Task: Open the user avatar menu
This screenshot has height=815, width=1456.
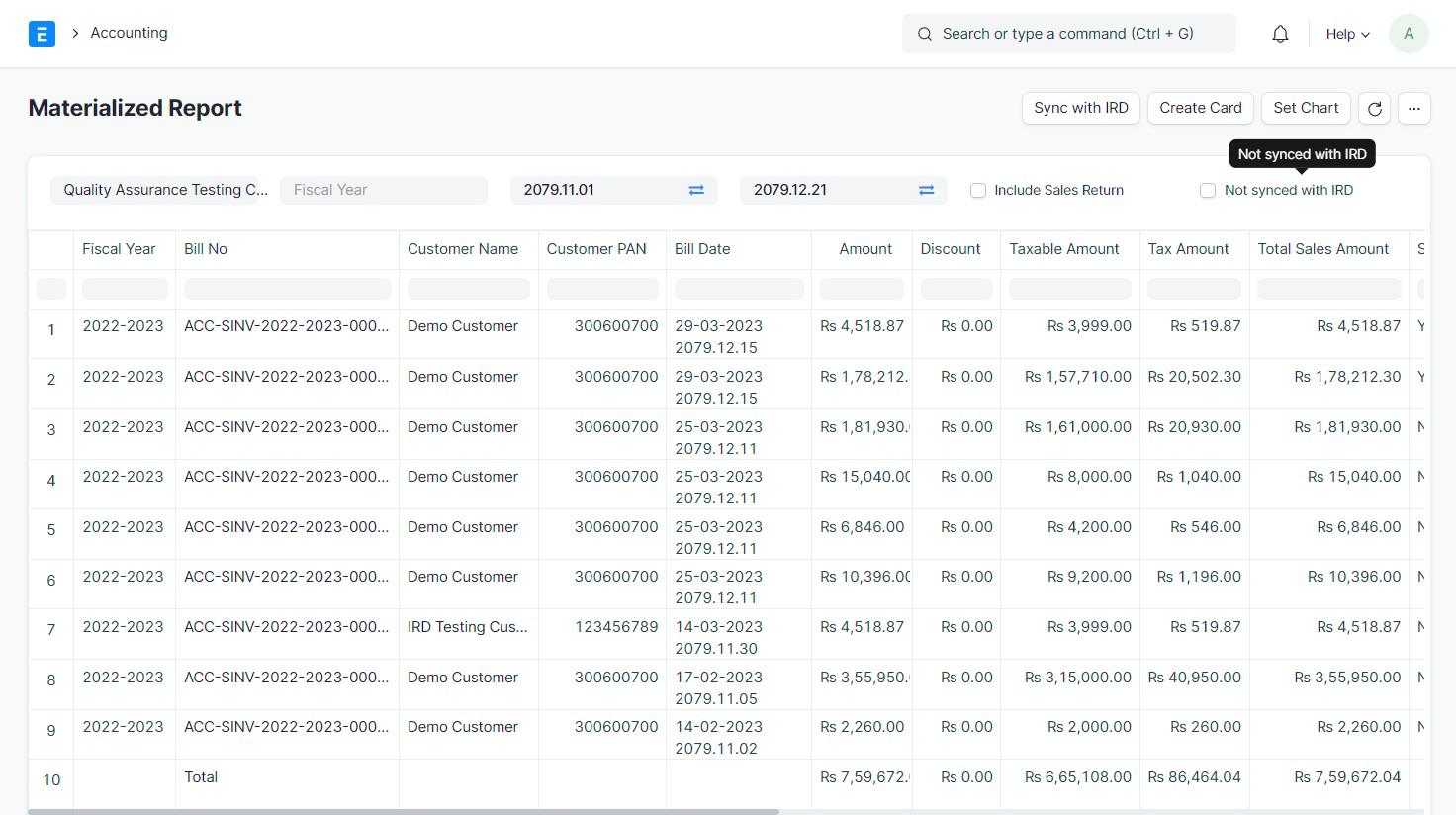Action: pos(1408,33)
